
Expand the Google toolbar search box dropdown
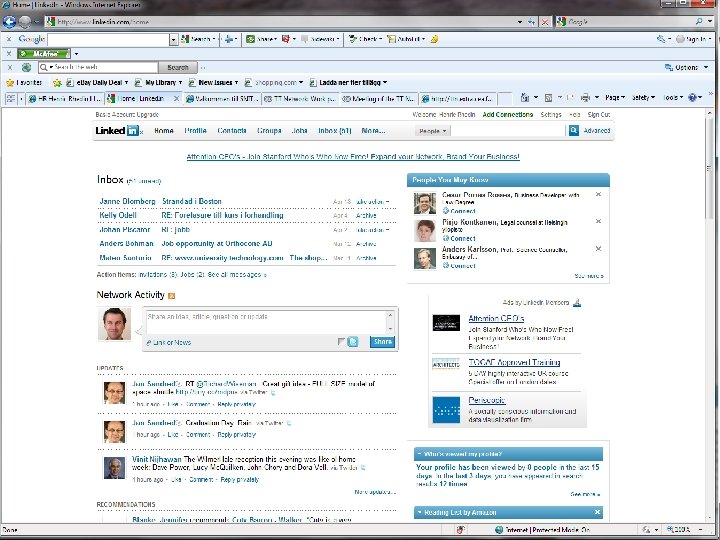173,39
